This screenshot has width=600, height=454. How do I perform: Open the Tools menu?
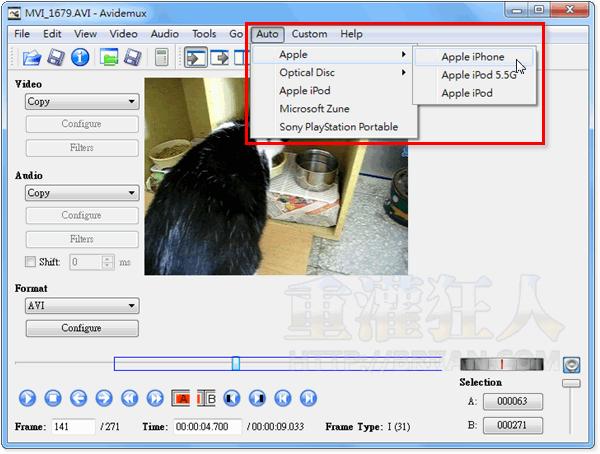click(x=204, y=34)
